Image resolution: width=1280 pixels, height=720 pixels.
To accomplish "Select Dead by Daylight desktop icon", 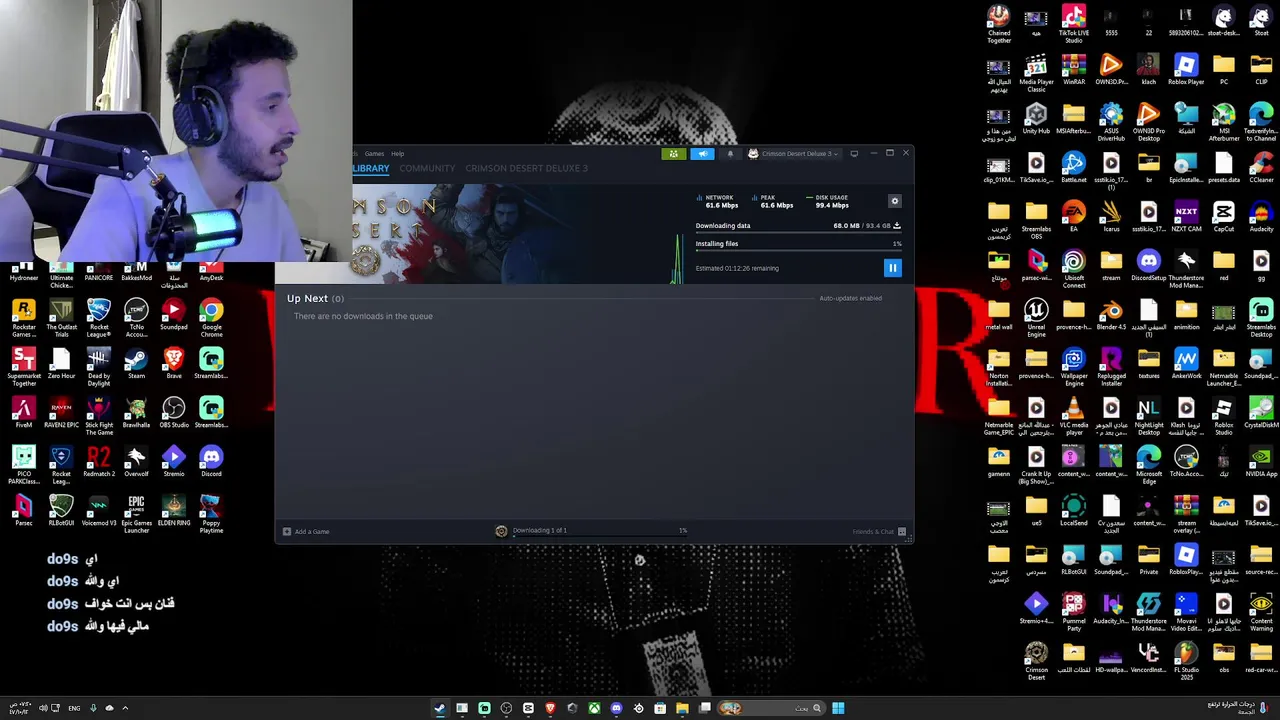I will click(x=99, y=366).
